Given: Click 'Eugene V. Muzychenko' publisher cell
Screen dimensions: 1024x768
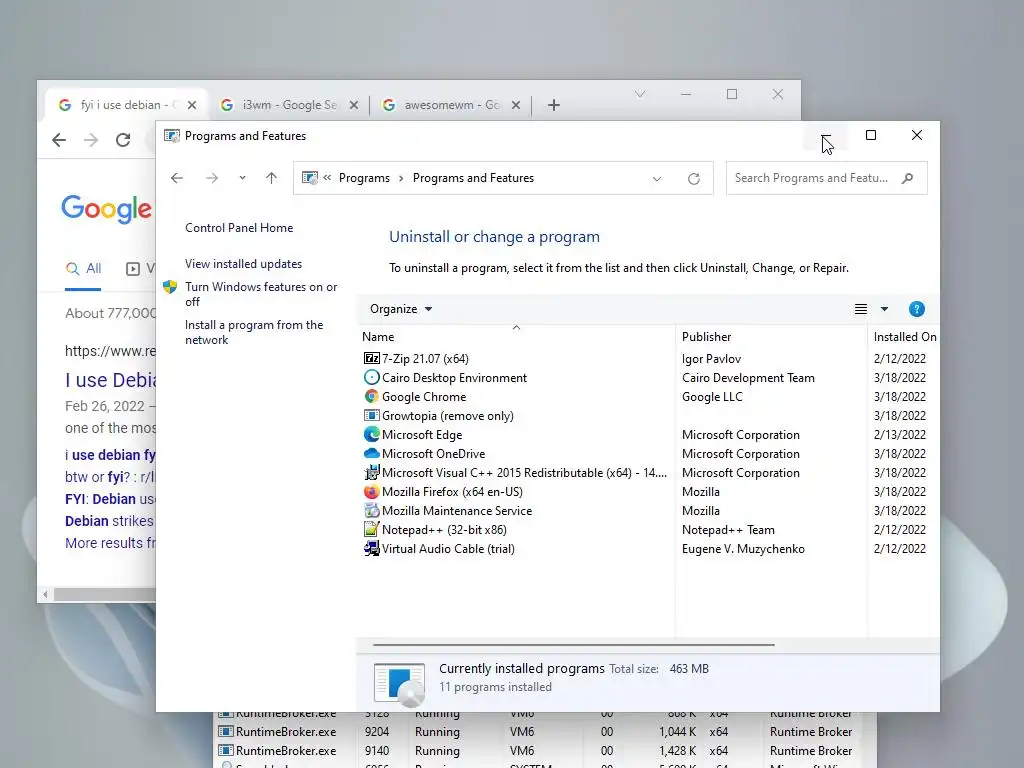Looking at the screenshot, I should click(743, 549).
